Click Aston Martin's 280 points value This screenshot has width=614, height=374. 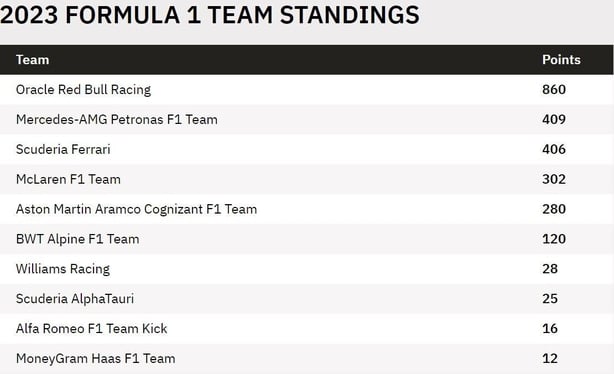click(554, 209)
